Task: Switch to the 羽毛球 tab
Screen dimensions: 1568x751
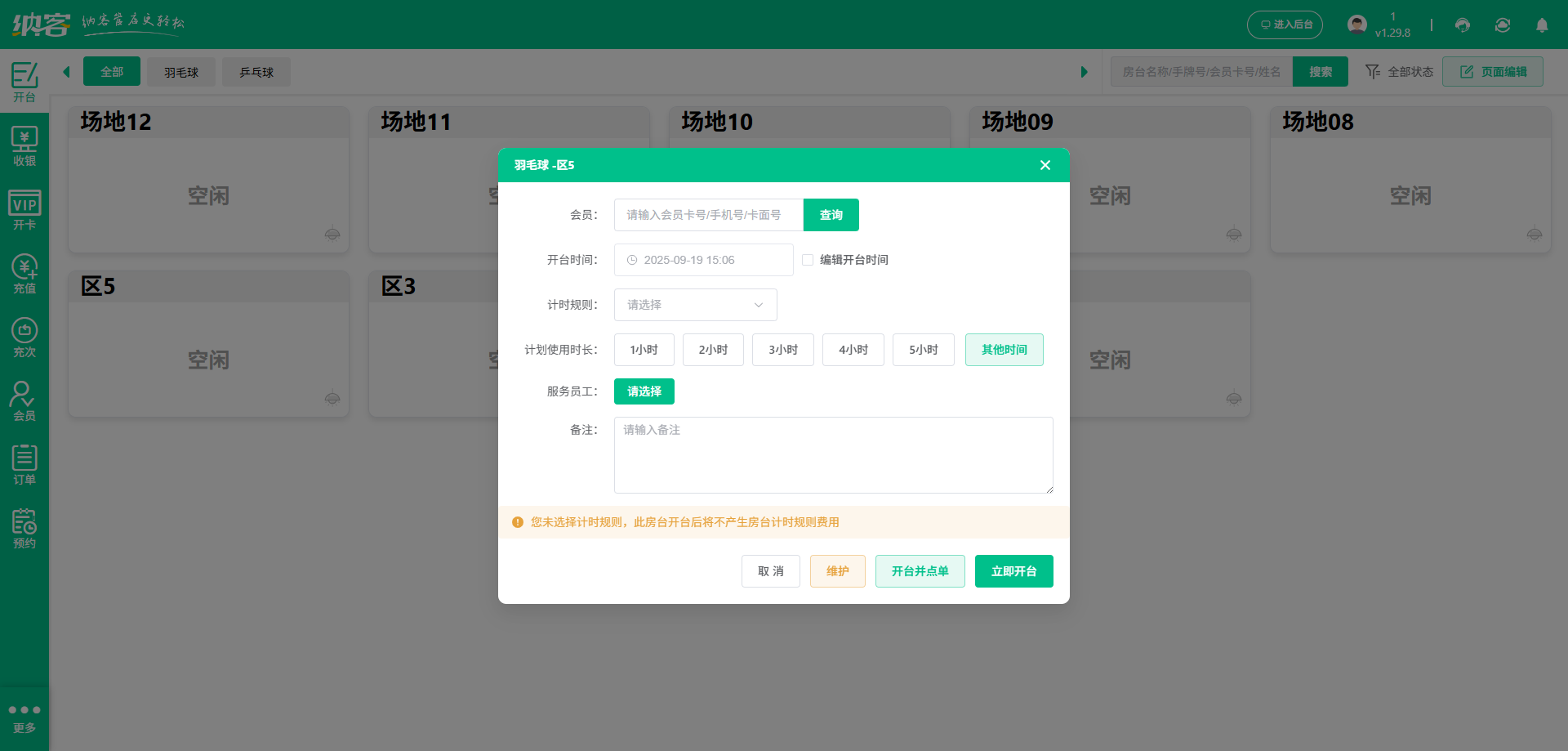Action: (180, 71)
